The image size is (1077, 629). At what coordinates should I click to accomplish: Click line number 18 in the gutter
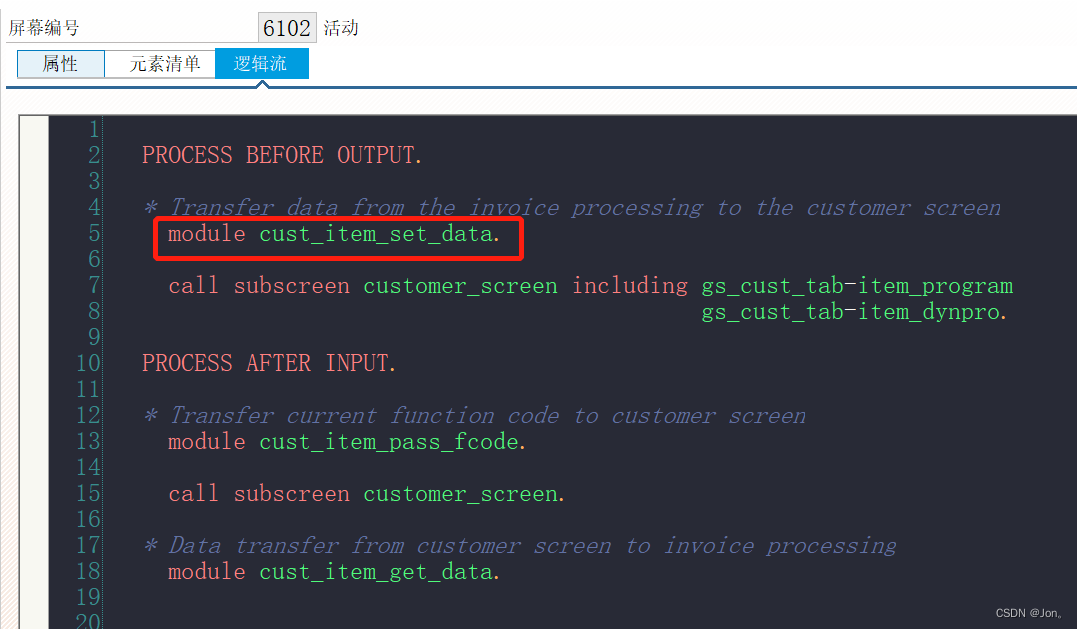[x=88, y=571]
